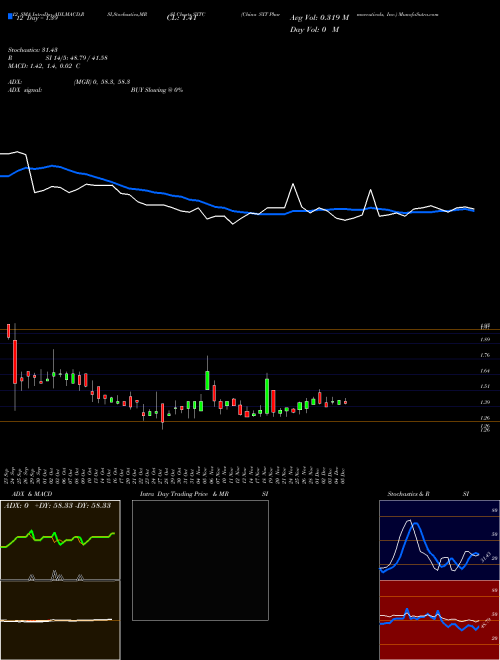
Task: Click the 'Avg Vol: 0.319 M' text
Action: pos(319,18)
